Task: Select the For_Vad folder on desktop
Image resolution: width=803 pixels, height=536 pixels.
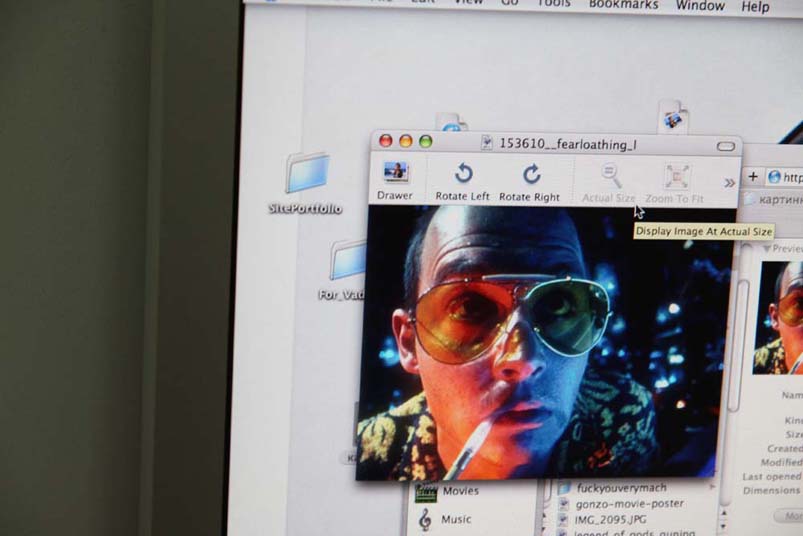Action: 342,270
